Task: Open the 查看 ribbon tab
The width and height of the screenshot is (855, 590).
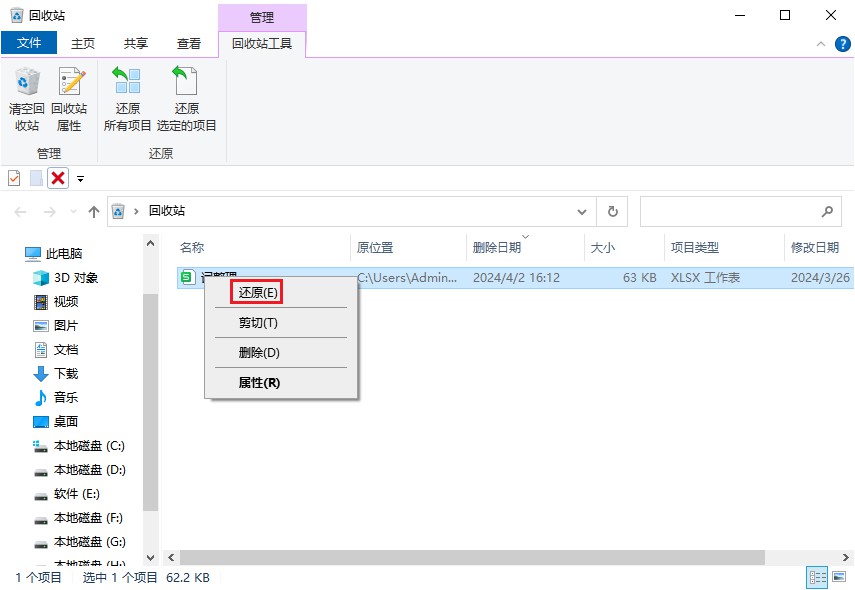Action: tap(189, 43)
